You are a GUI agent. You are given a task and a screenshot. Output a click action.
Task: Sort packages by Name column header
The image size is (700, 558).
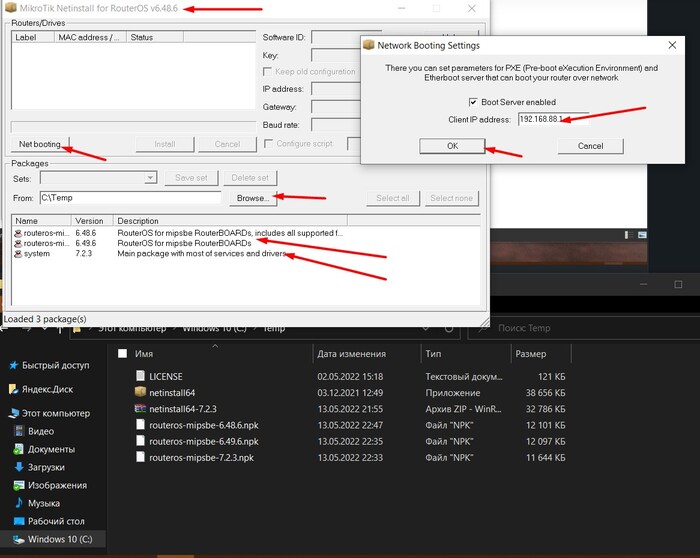(41, 221)
